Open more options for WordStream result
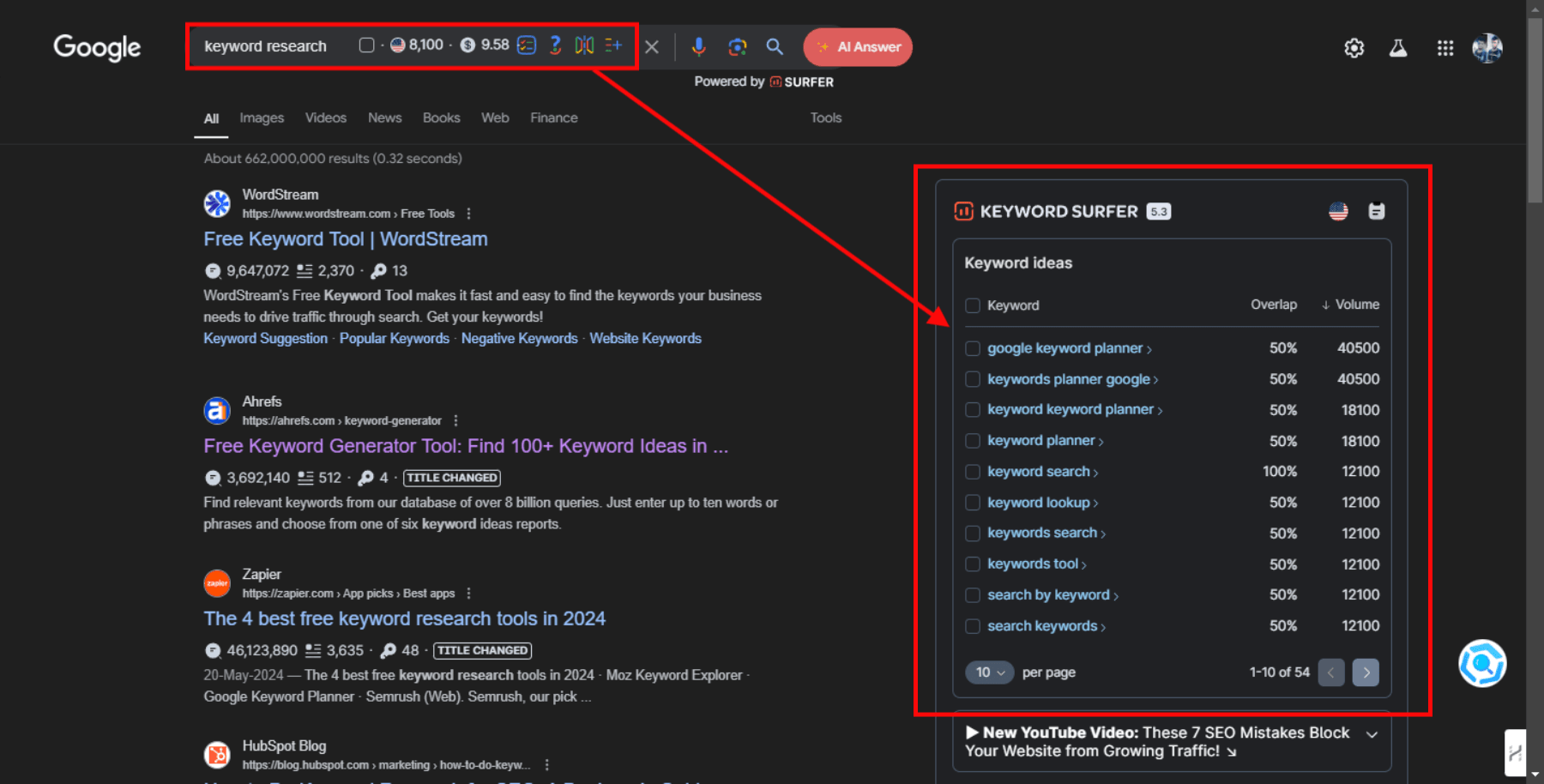 [468, 214]
